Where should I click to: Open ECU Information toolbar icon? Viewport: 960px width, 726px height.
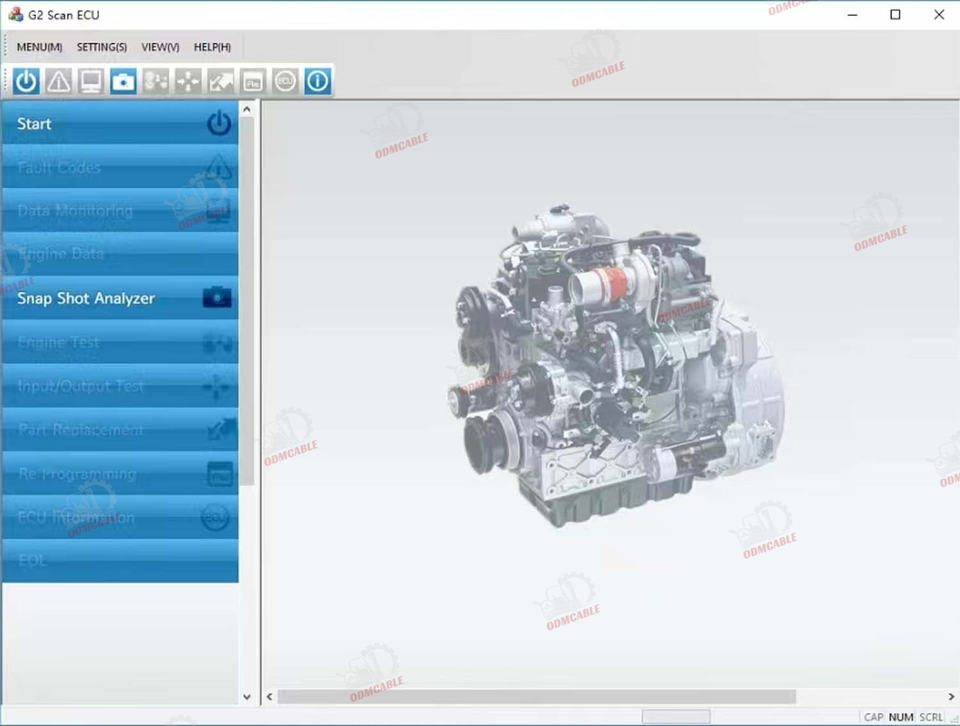click(285, 81)
